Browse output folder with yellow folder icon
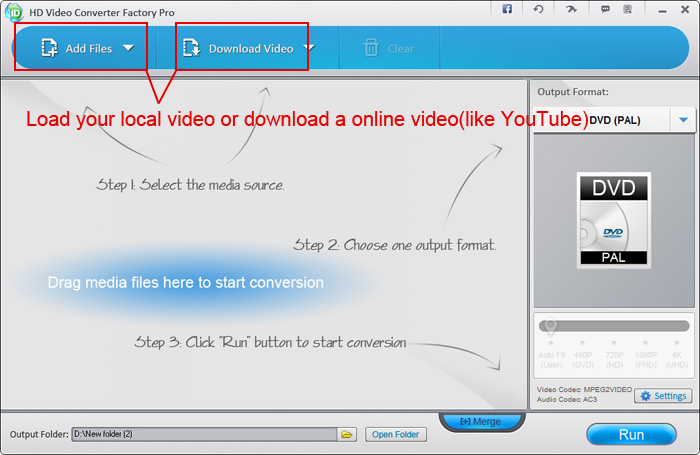700x455 pixels. point(347,434)
